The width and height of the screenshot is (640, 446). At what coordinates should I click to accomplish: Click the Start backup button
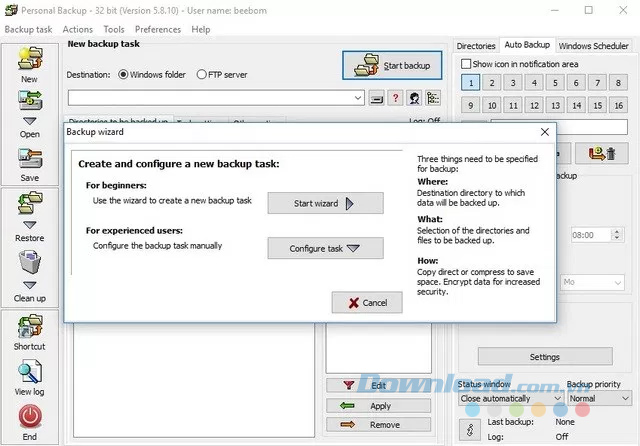(x=392, y=65)
